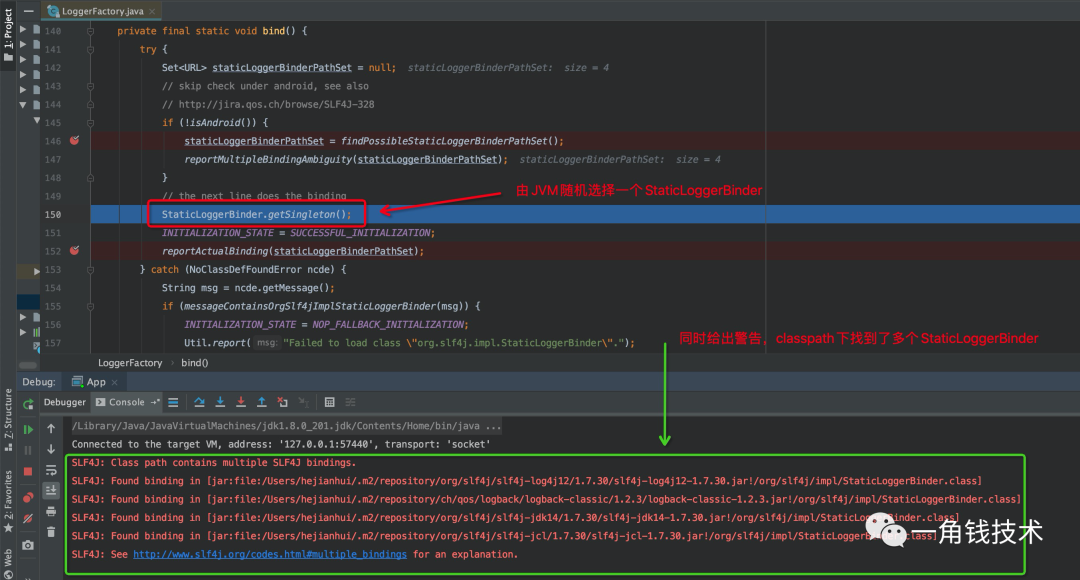Fold the bind() method at line 140
The height and width of the screenshot is (580, 1080).
click(x=90, y=31)
